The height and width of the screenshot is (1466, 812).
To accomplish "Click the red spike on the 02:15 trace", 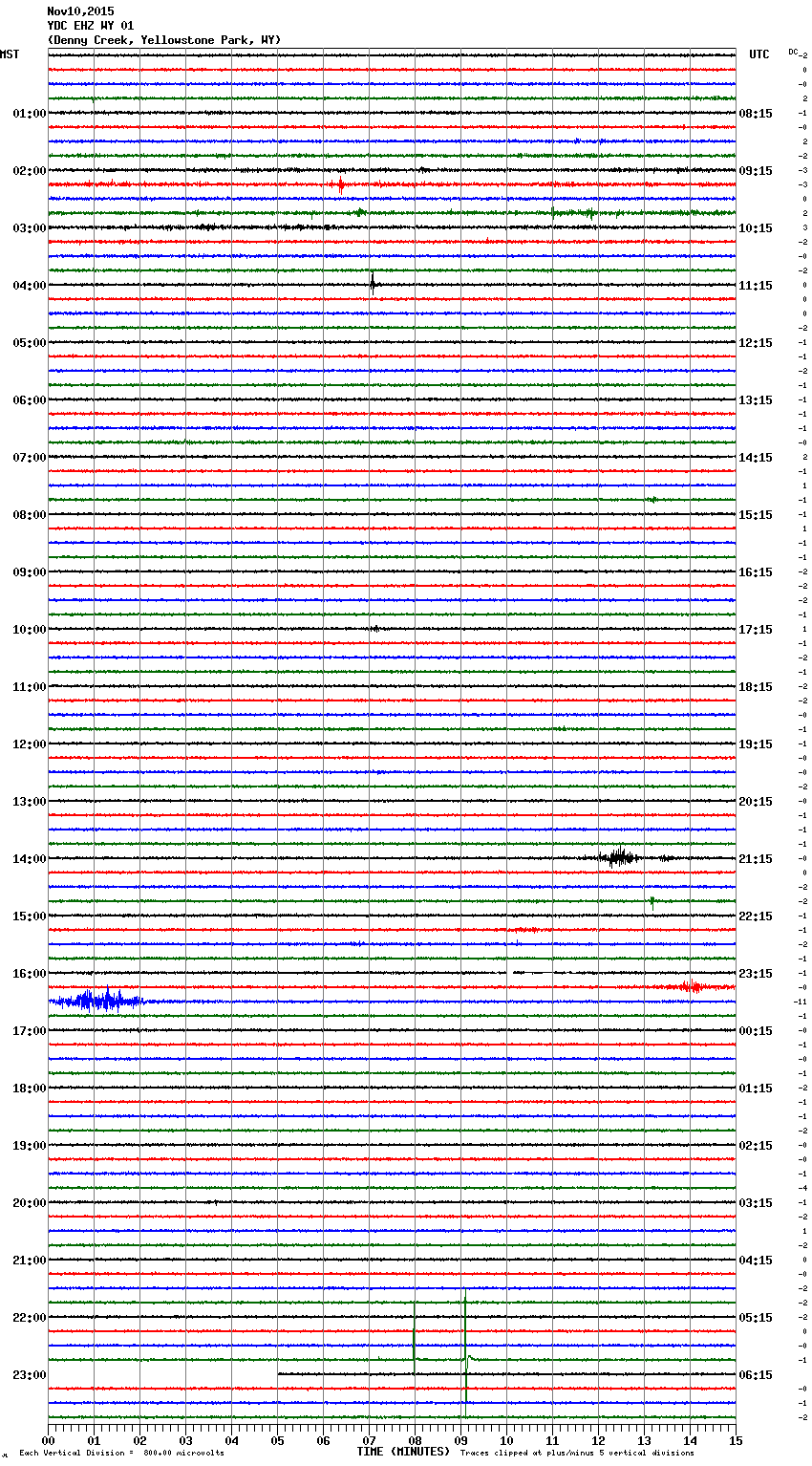I will pos(341,183).
